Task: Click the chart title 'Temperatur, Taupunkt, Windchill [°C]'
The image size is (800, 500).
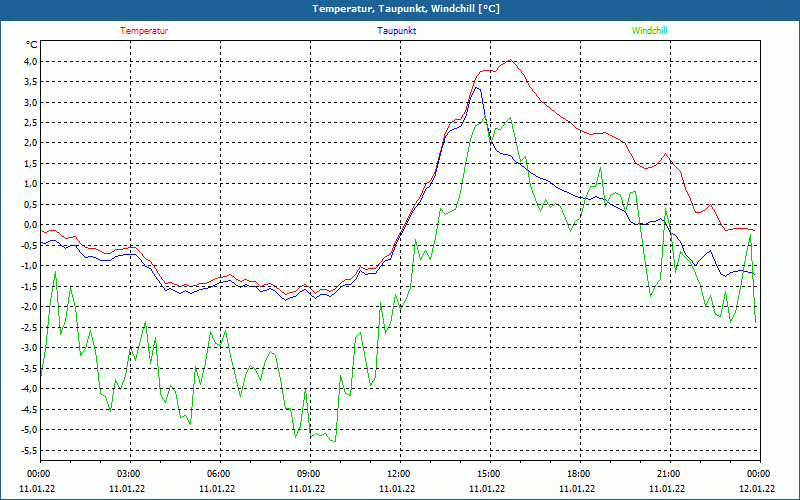Action: tap(406, 9)
